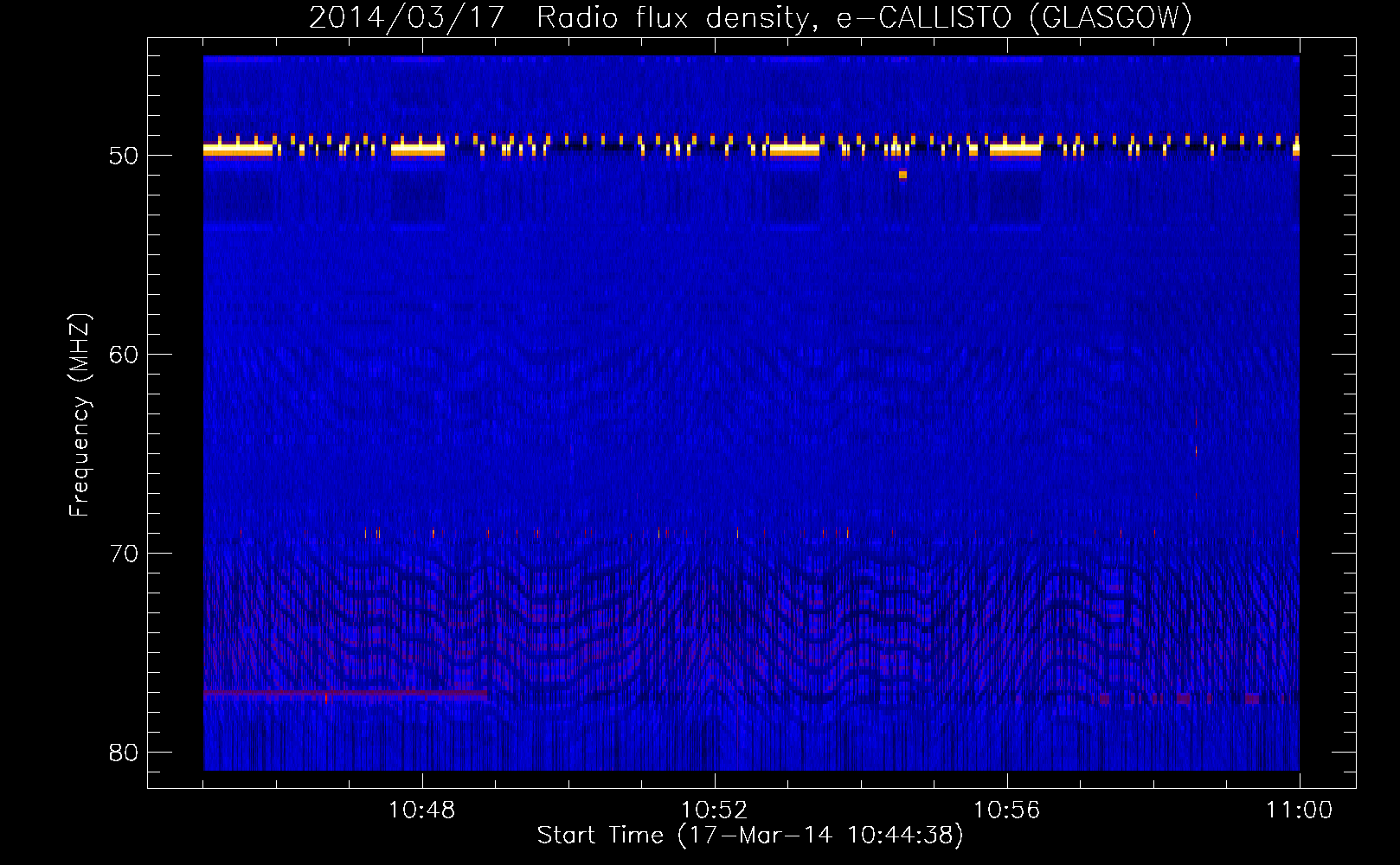Click the dark red horizontal line near 77 MHz

pyautogui.click(x=345, y=693)
